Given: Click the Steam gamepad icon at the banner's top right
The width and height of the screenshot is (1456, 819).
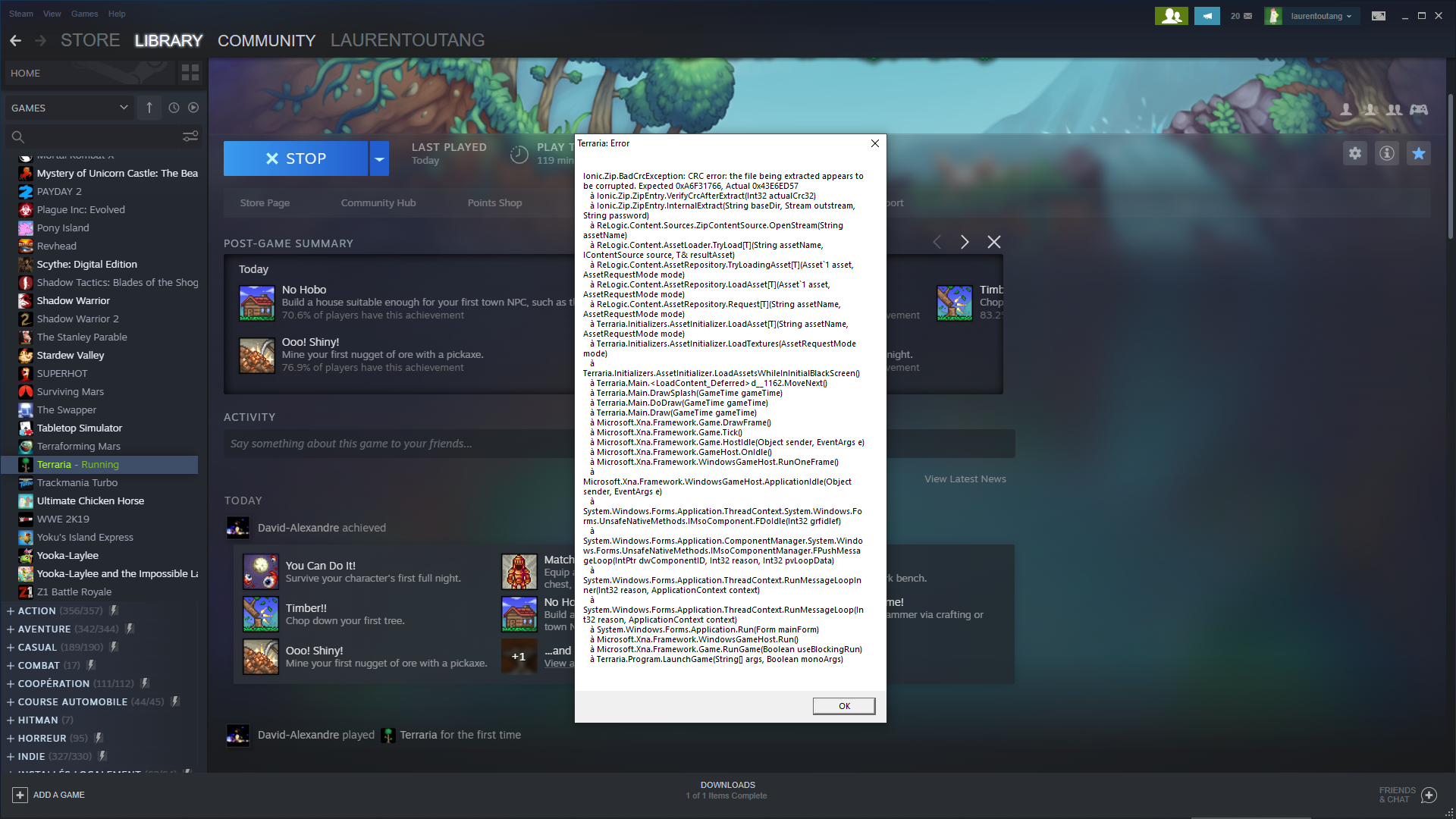Looking at the screenshot, I should pyautogui.click(x=1419, y=110).
